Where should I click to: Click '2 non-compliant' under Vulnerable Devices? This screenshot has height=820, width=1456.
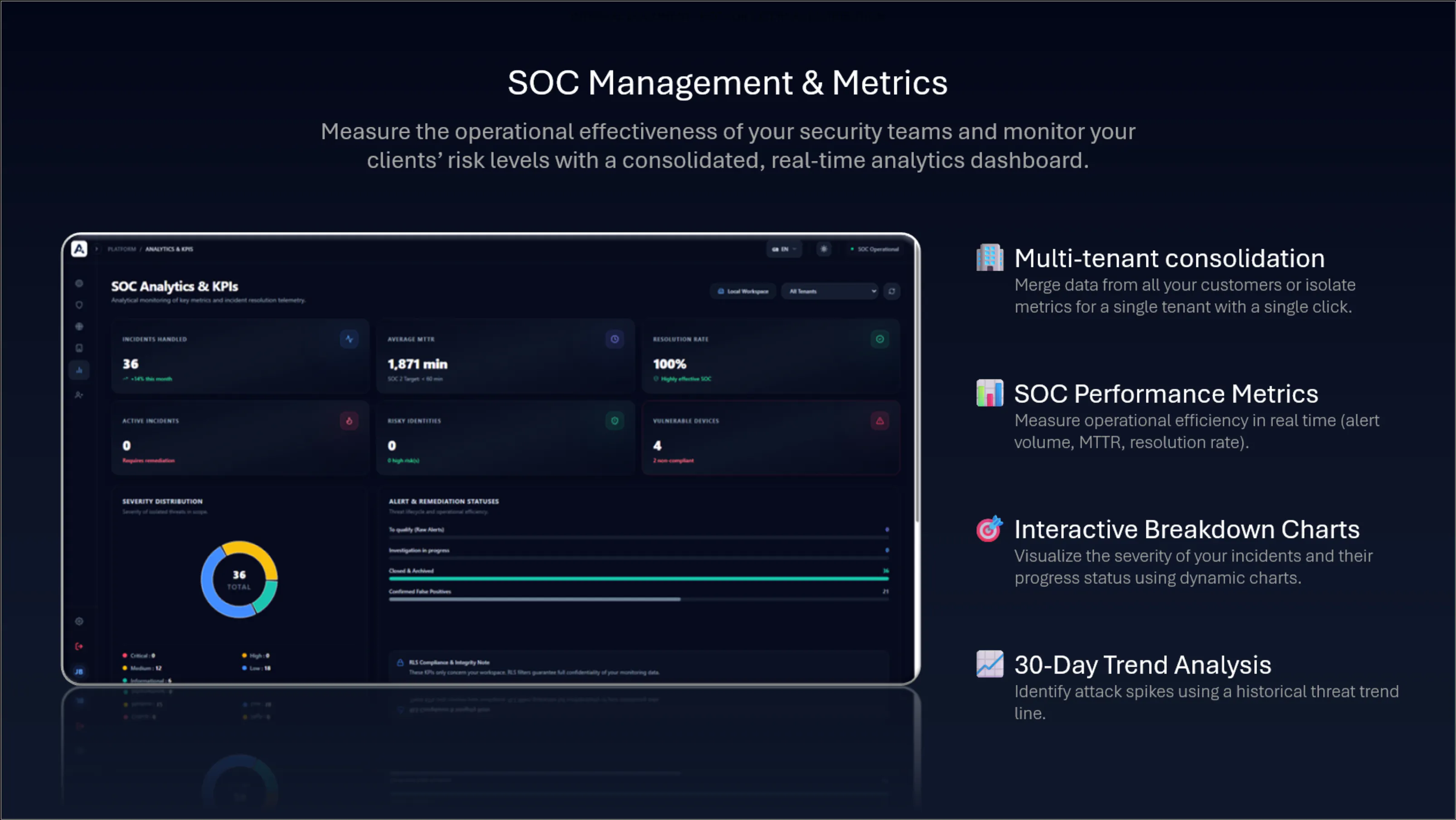[673, 461]
